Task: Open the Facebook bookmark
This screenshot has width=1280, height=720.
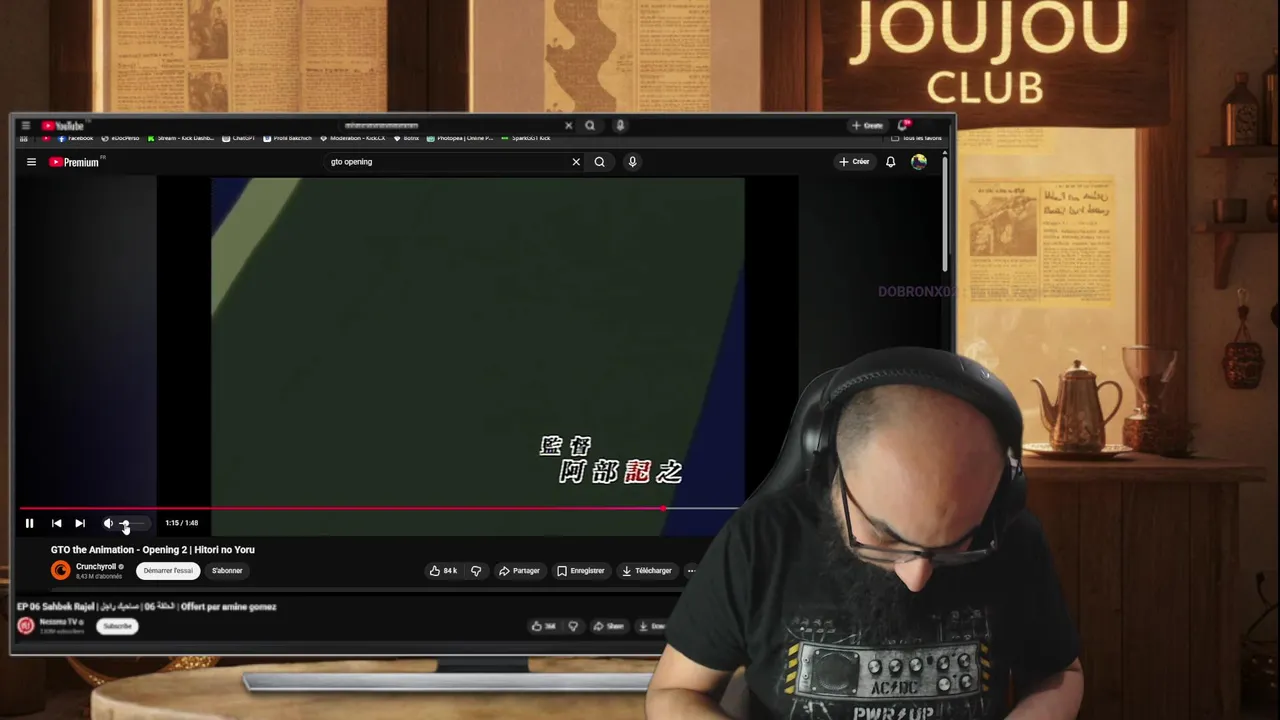Action: click(77, 138)
